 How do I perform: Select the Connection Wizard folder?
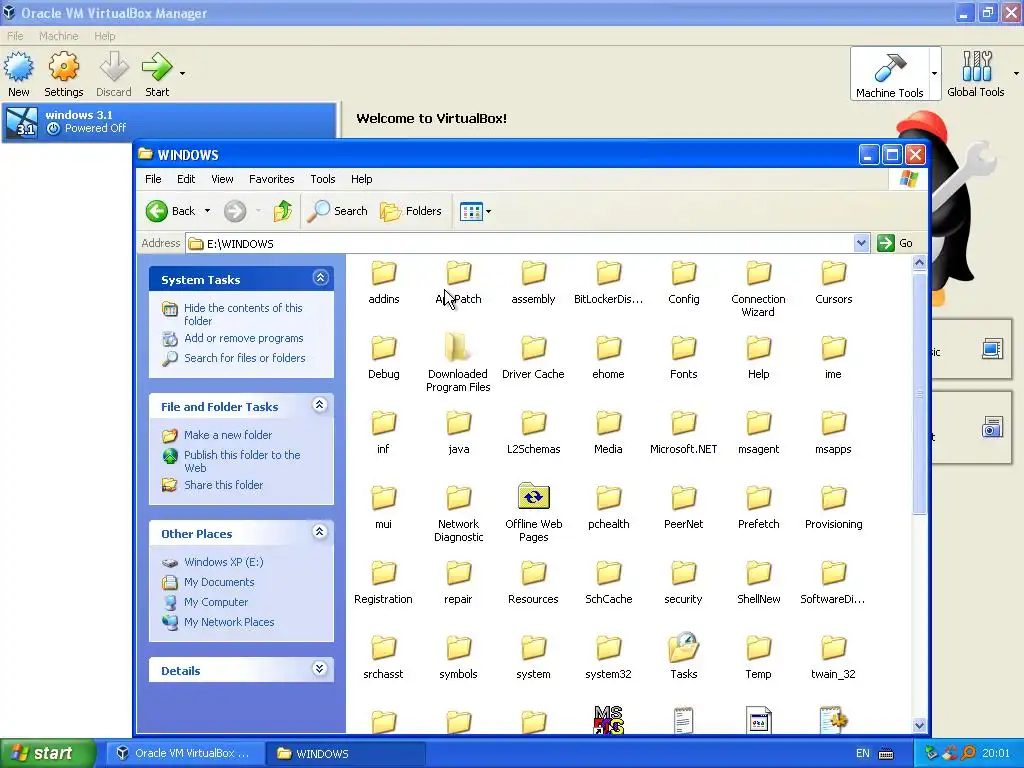tap(758, 289)
